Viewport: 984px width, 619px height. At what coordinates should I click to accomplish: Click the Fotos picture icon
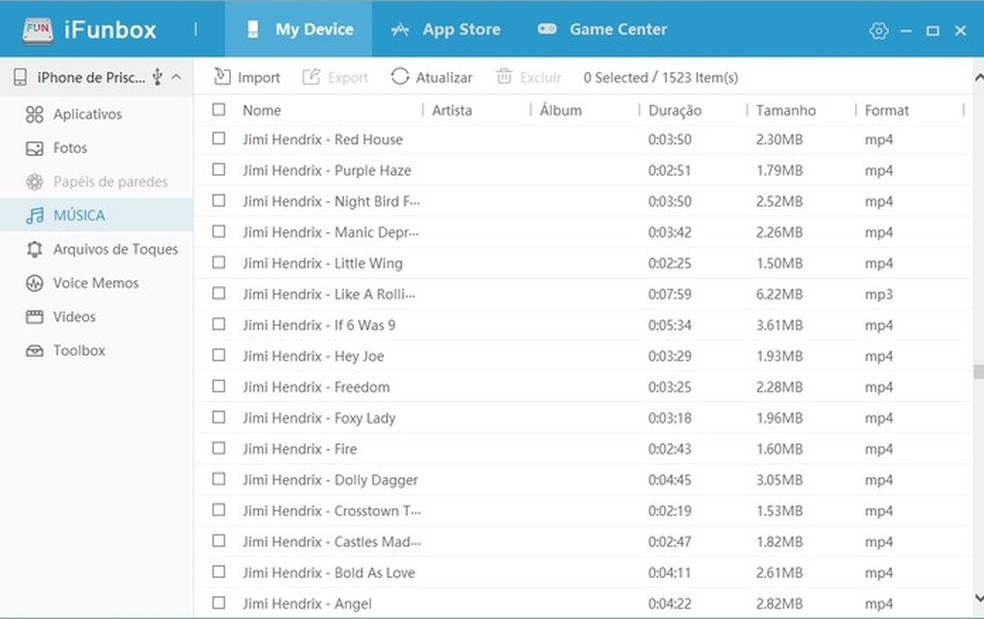point(35,148)
